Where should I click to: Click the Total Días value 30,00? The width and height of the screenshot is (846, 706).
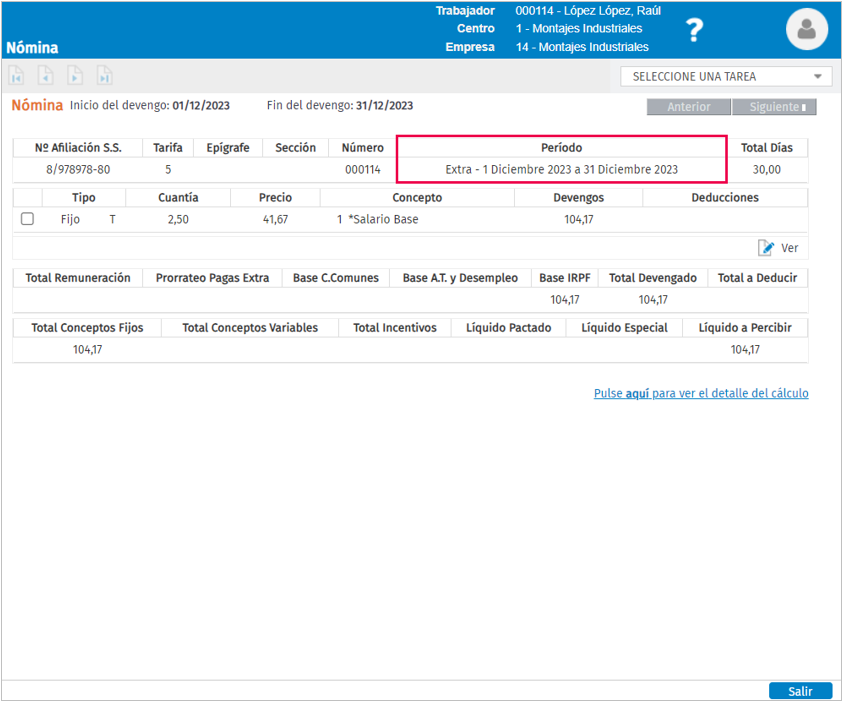point(766,170)
